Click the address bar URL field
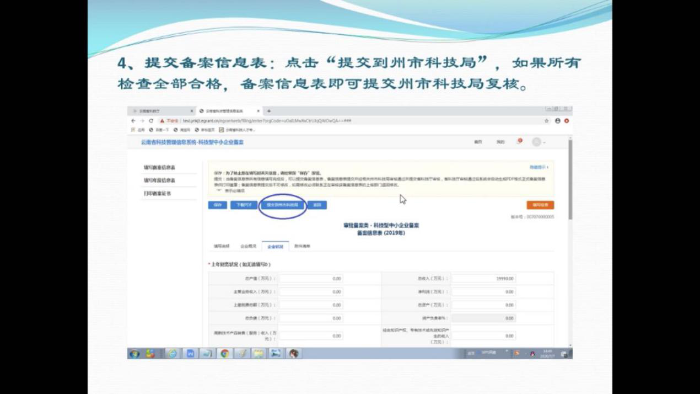 (x=353, y=121)
